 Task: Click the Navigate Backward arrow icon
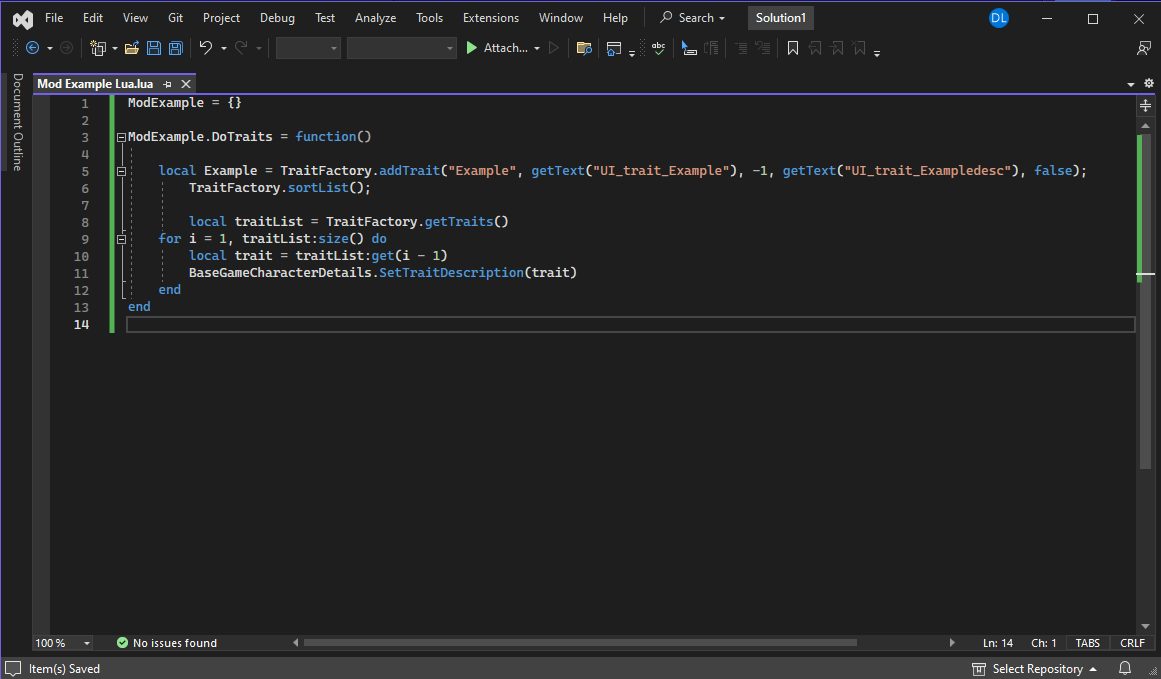[x=32, y=48]
